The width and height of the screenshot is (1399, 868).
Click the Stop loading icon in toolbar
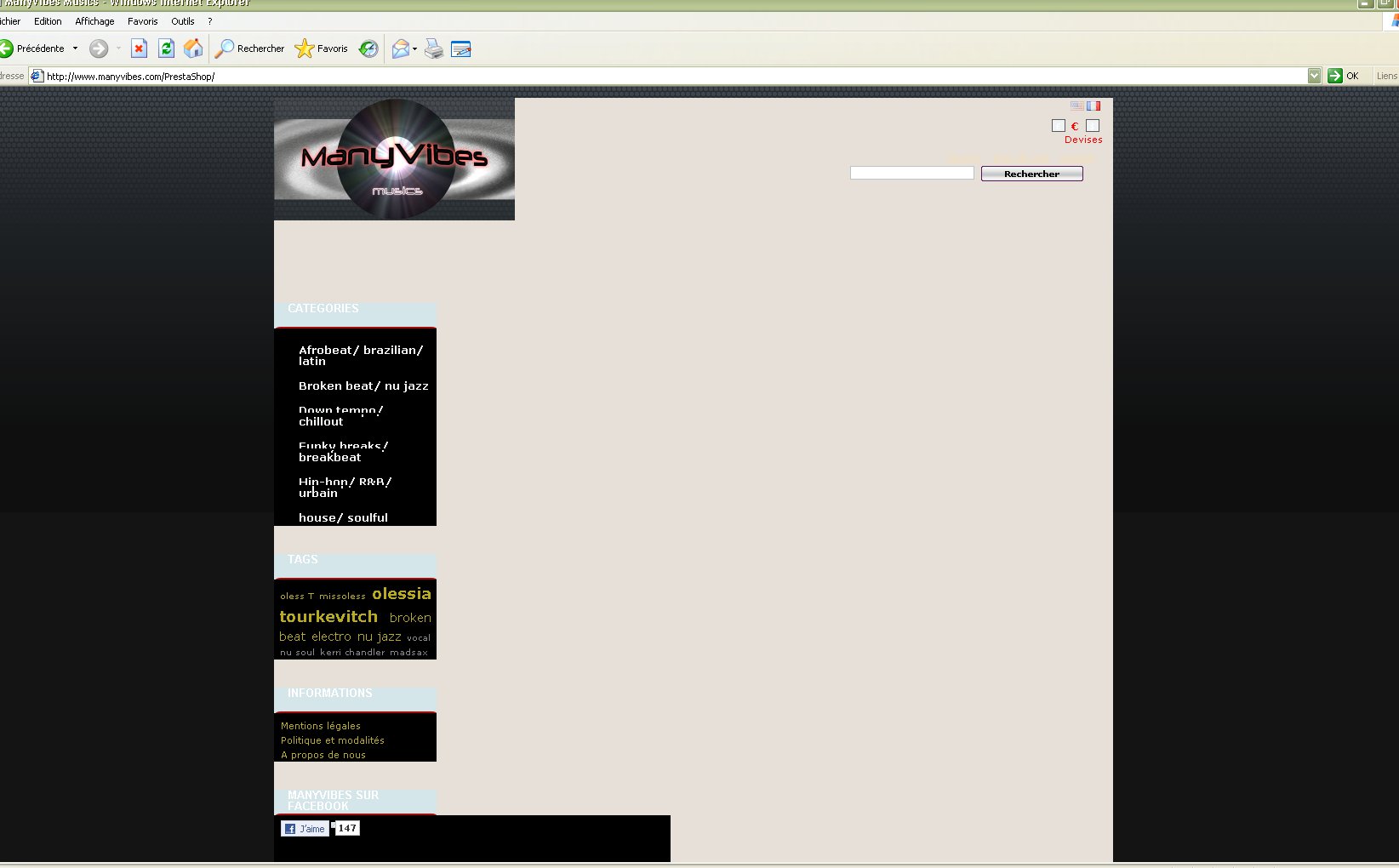pos(139,49)
